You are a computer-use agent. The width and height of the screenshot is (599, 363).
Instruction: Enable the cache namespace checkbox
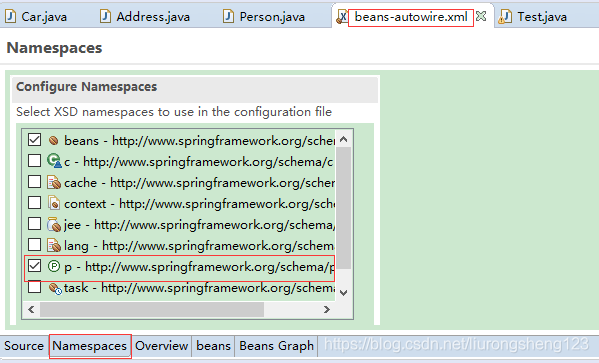[34, 182]
